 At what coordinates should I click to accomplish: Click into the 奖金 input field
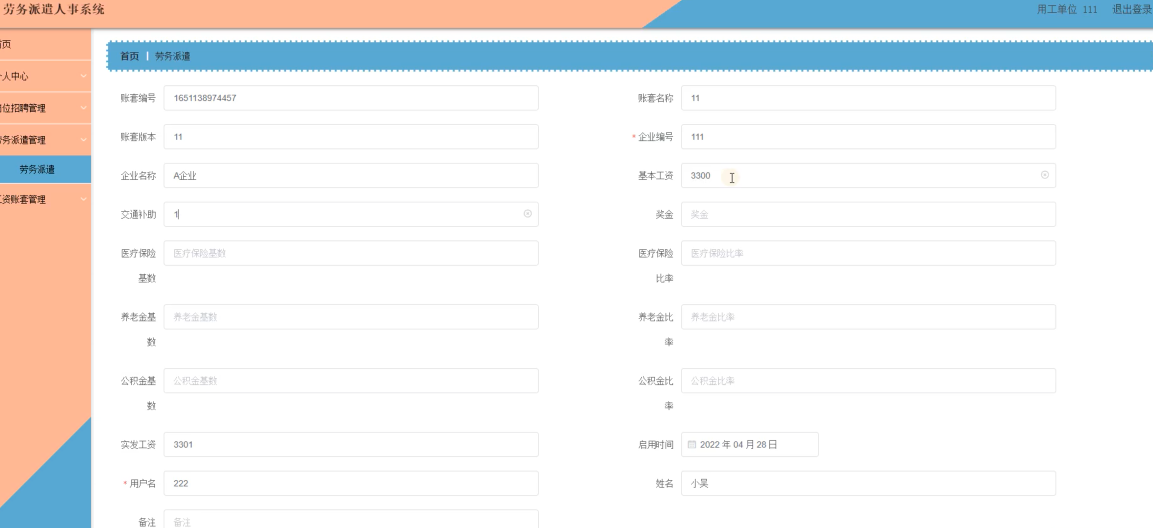coord(867,215)
